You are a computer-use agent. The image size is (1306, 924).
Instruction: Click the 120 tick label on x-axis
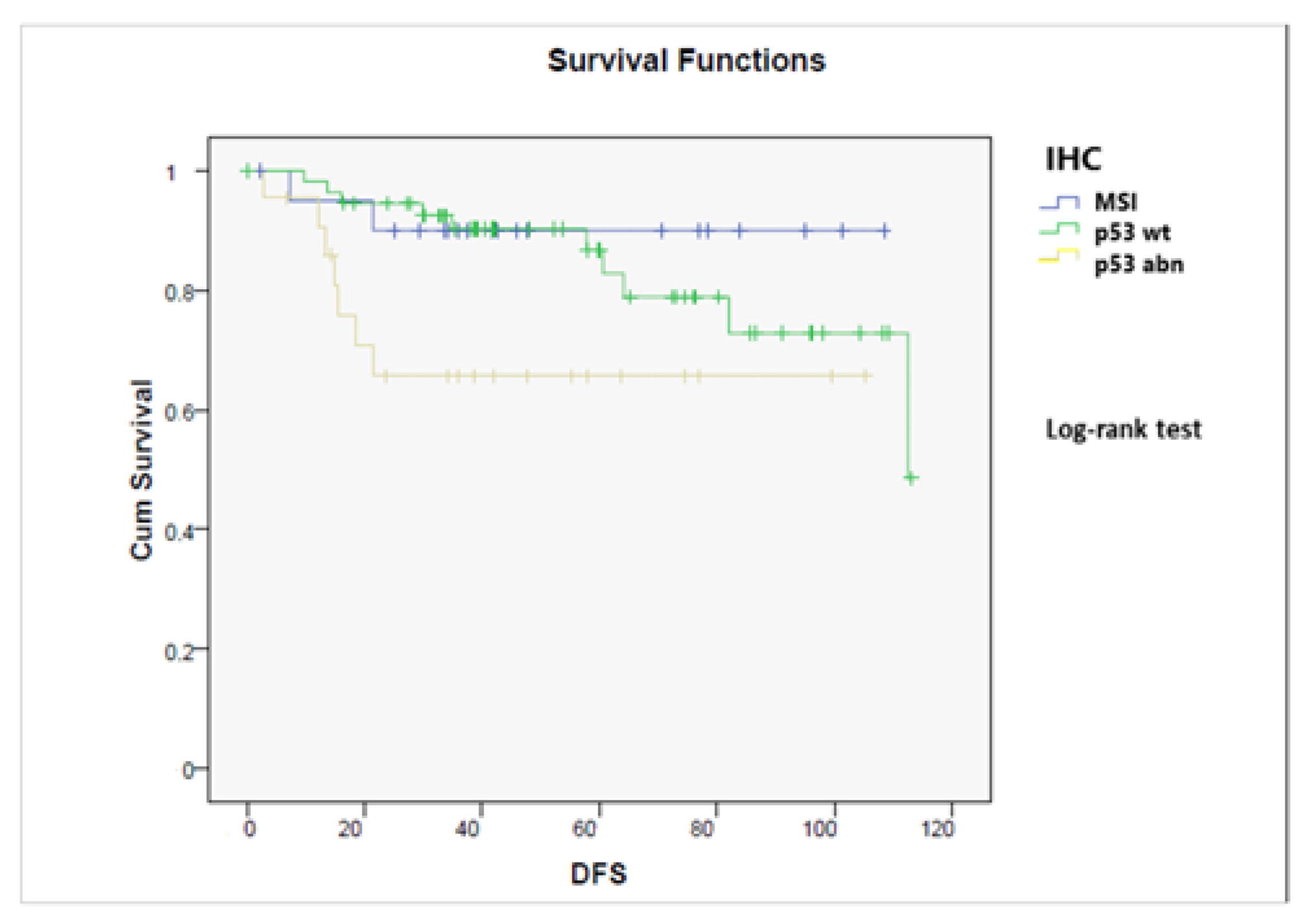click(937, 828)
